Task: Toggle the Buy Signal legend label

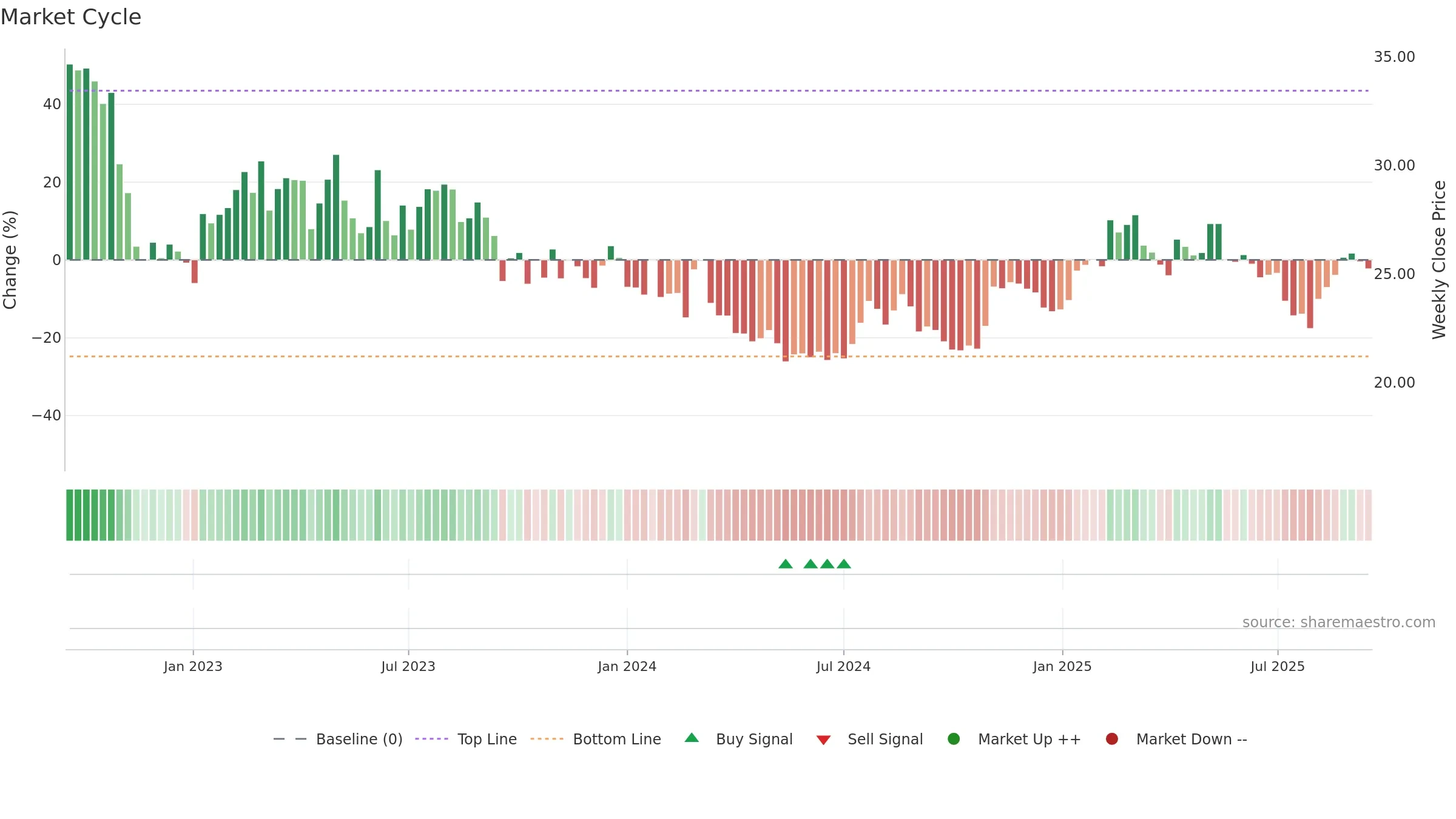Action: (754, 739)
